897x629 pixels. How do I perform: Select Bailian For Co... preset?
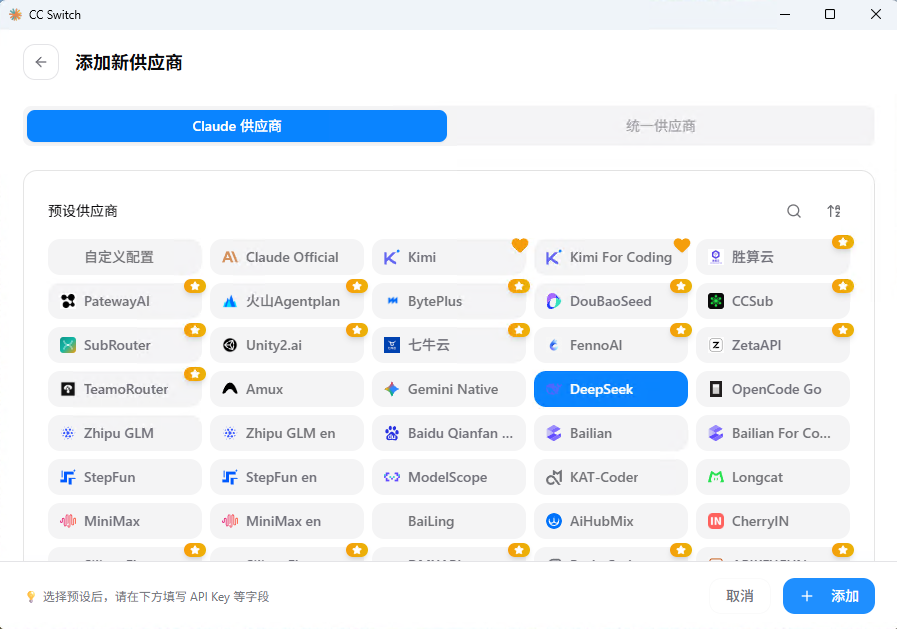(773, 433)
